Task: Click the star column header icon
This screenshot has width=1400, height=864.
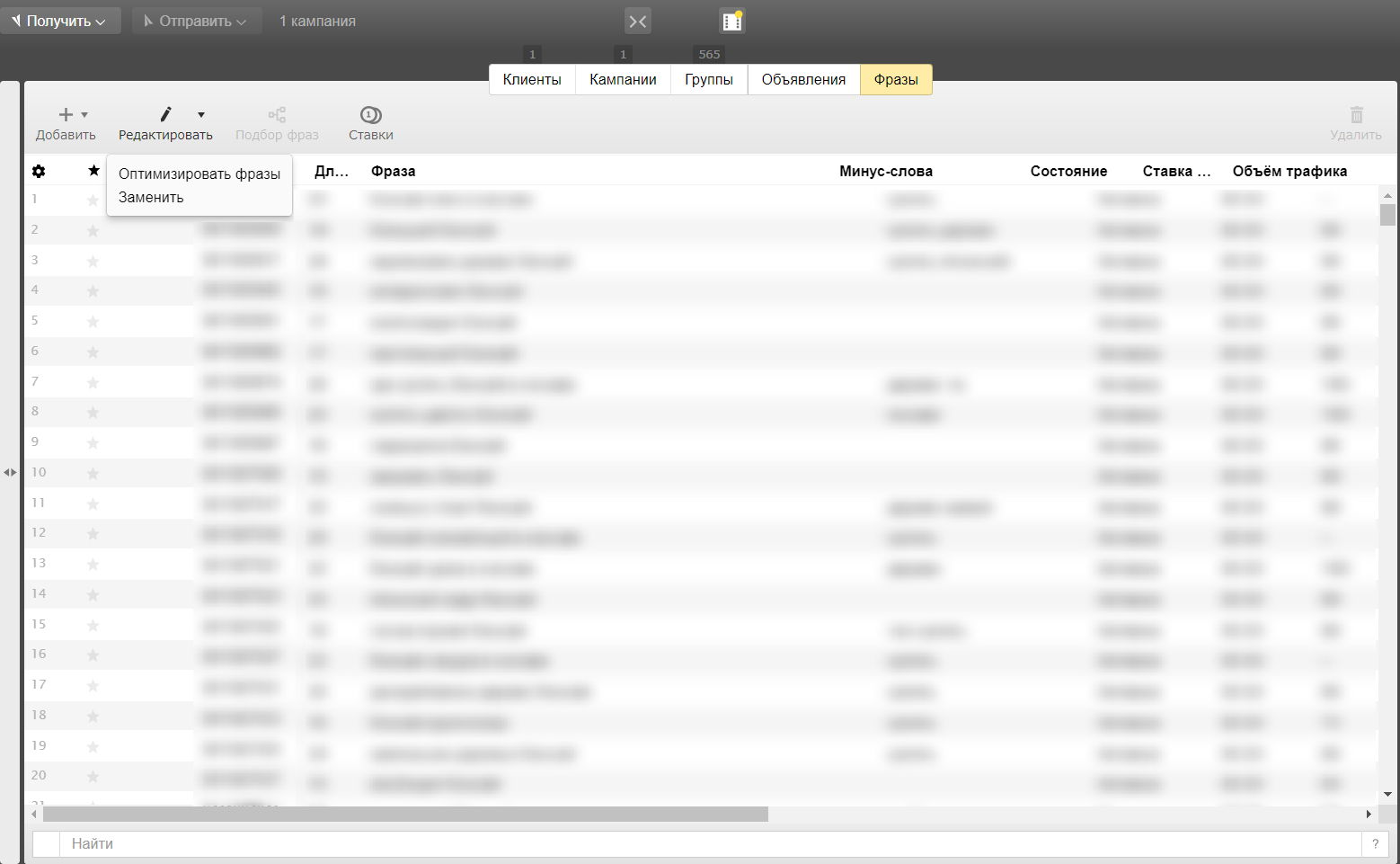Action: pos(93,171)
